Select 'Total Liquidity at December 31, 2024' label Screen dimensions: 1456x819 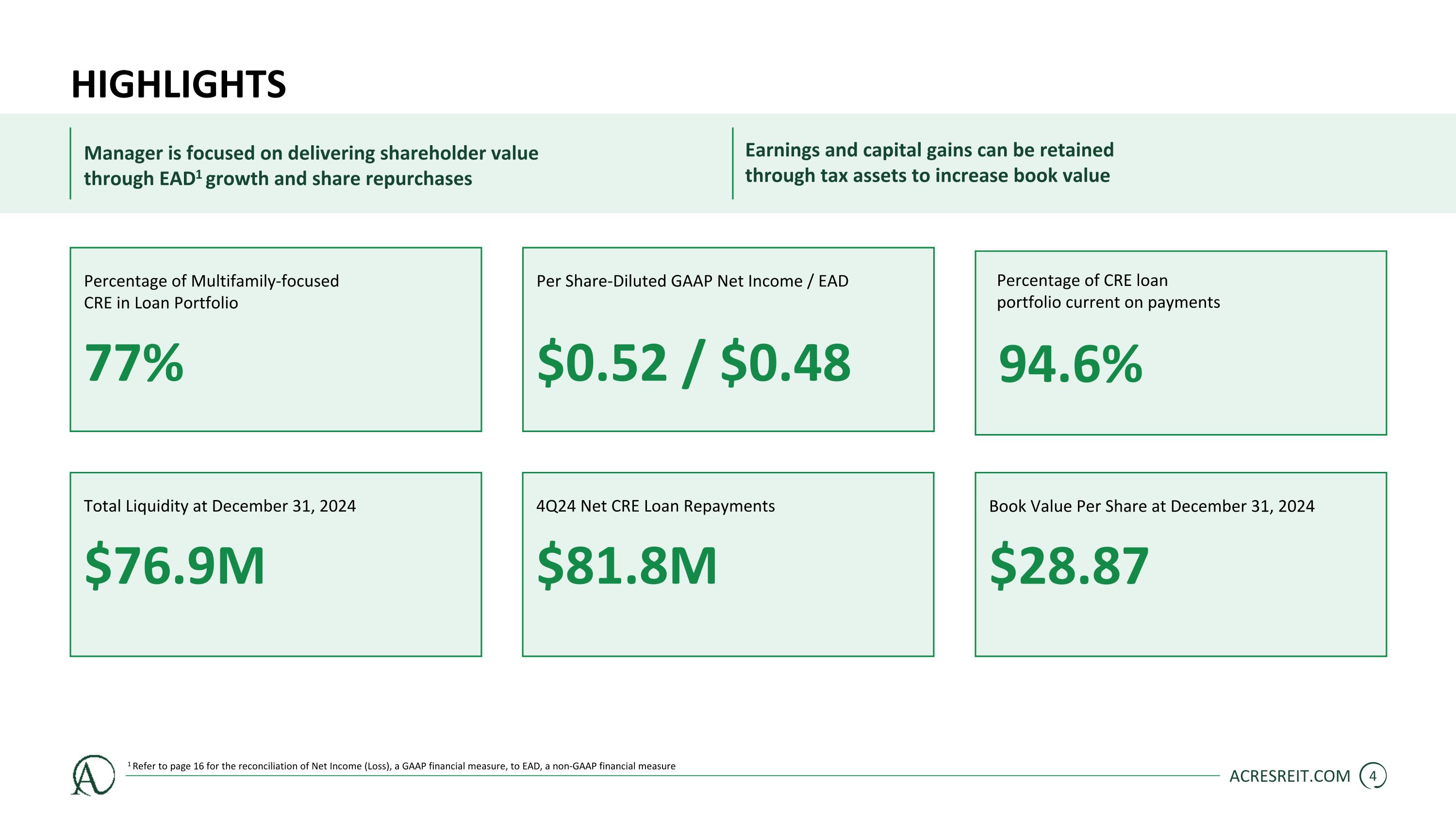pos(220,506)
